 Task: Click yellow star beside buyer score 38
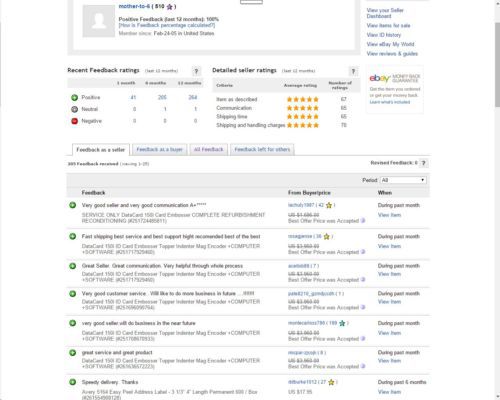pos(327,236)
